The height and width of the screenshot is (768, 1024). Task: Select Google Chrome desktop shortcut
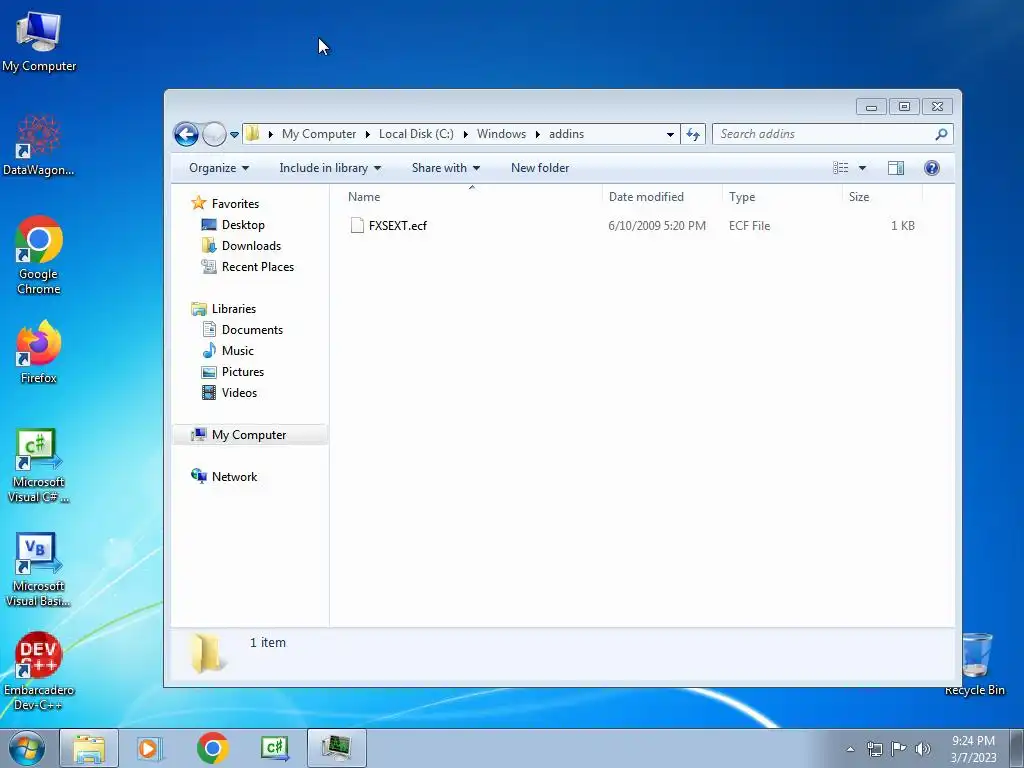click(39, 255)
